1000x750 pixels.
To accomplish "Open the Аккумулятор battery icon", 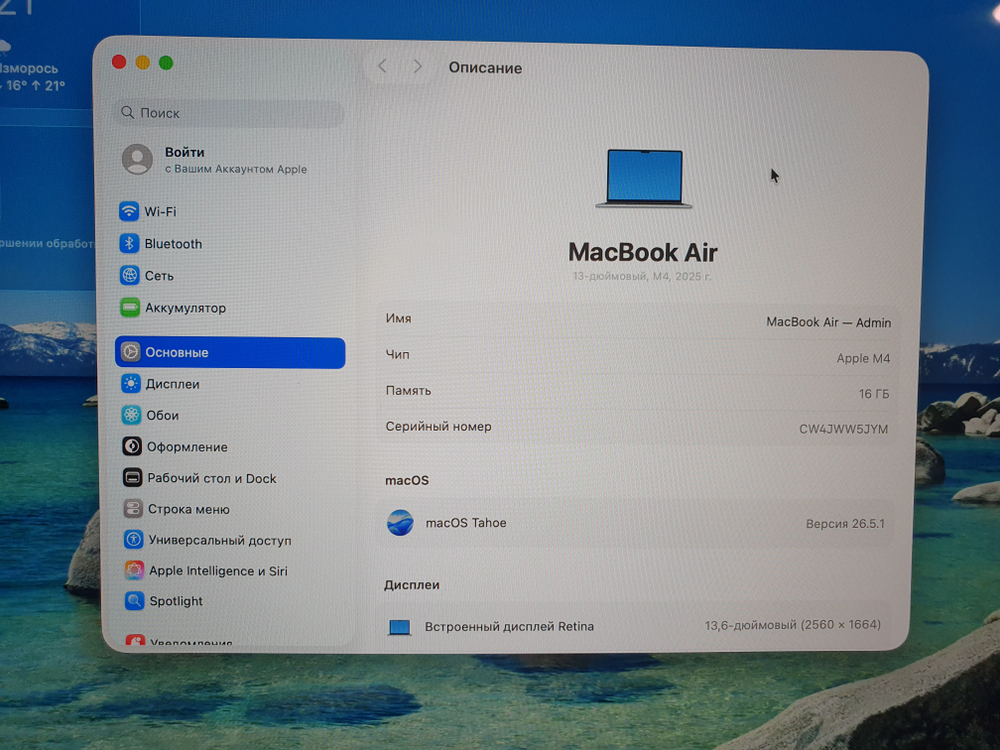I will click(130, 307).
